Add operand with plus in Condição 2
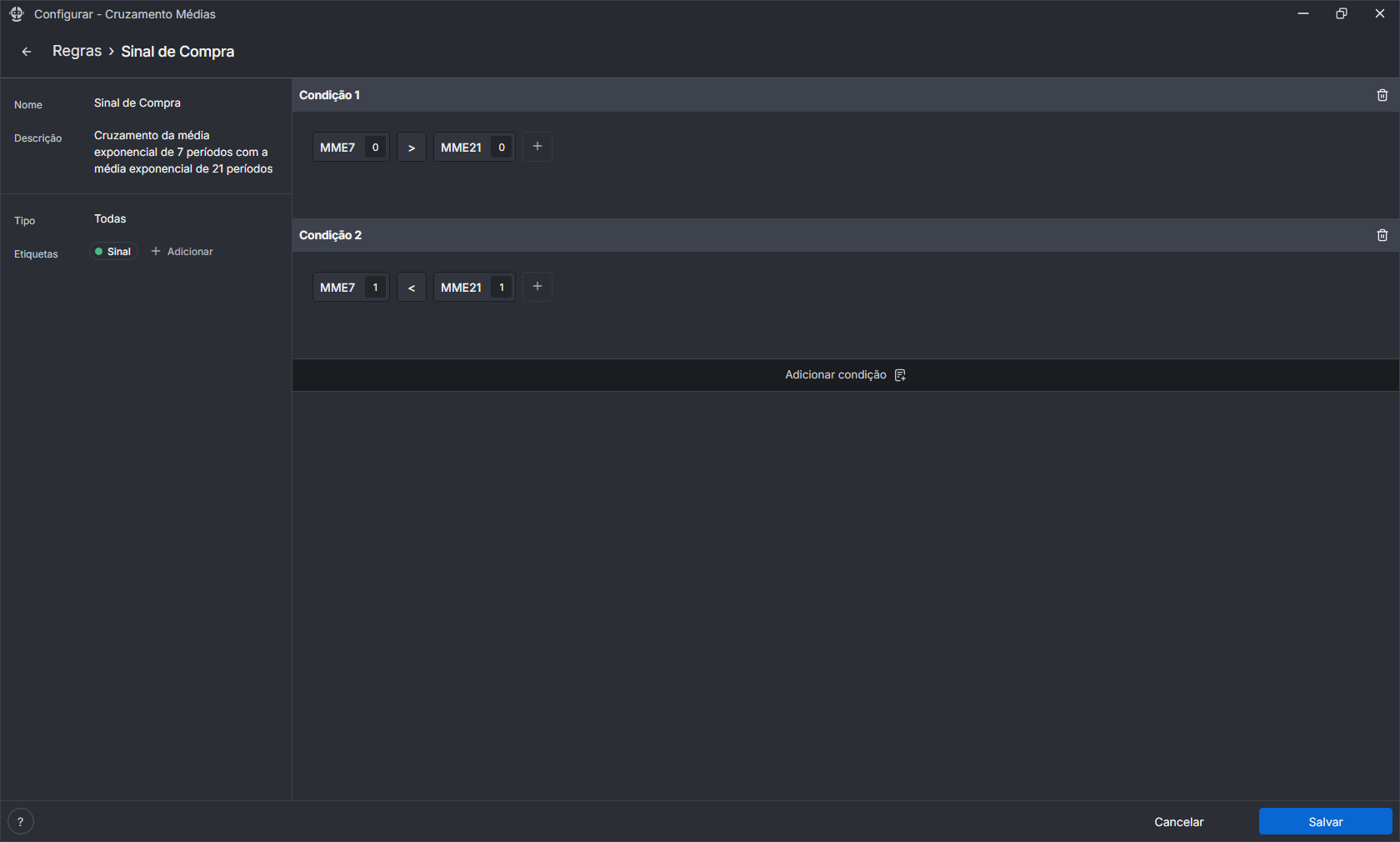Viewport: 1400px width, 842px height. 537,287
